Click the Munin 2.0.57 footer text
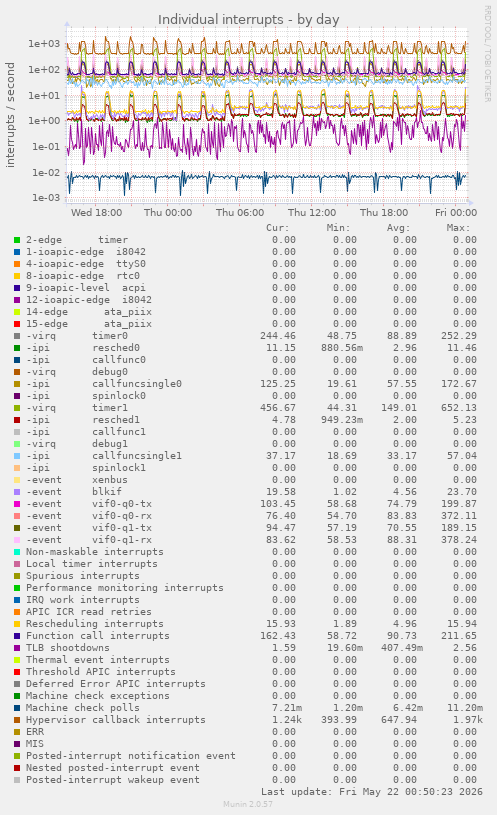Image resolution: width=497 pixels, height=815 pixels. pos(248,804)
